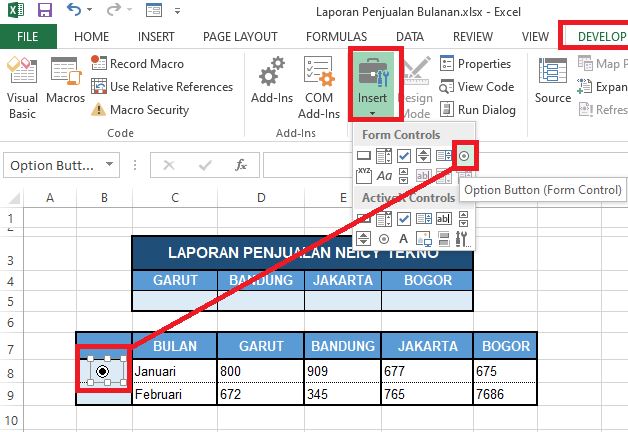Redo the last undone action
The image size is (628, 432).
(114, 10)
